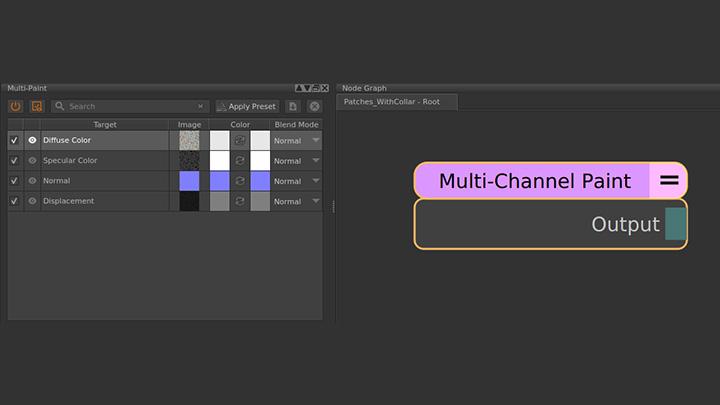Click Normal row image thumbnail

click(189, 181)
